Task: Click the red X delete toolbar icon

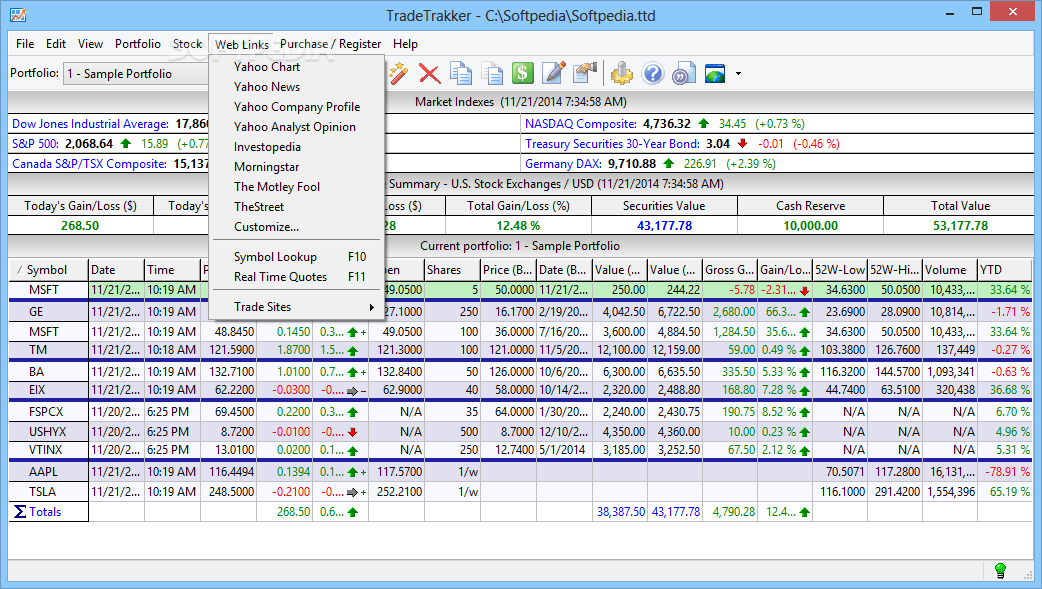Action: 430,73
